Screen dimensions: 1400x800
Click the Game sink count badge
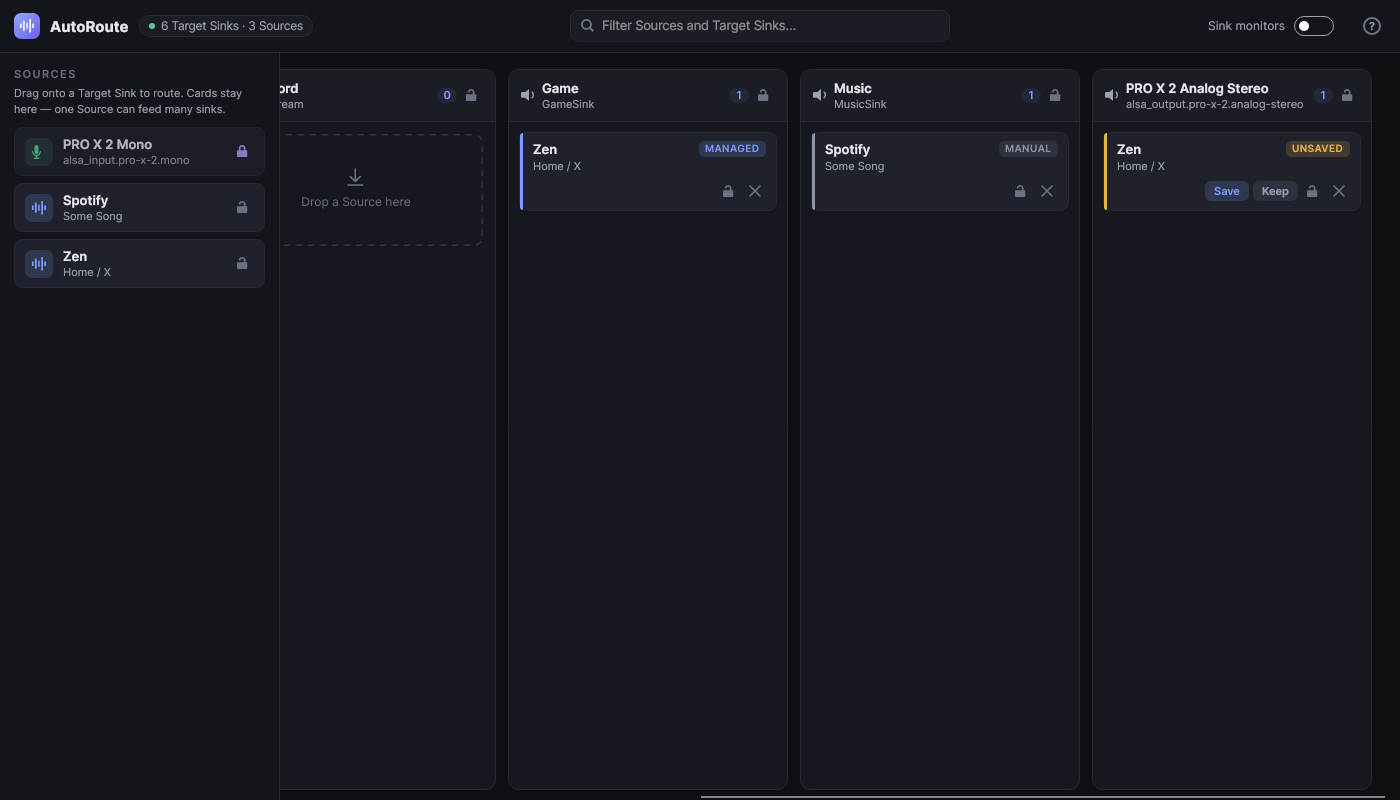(x=739, y=96)
